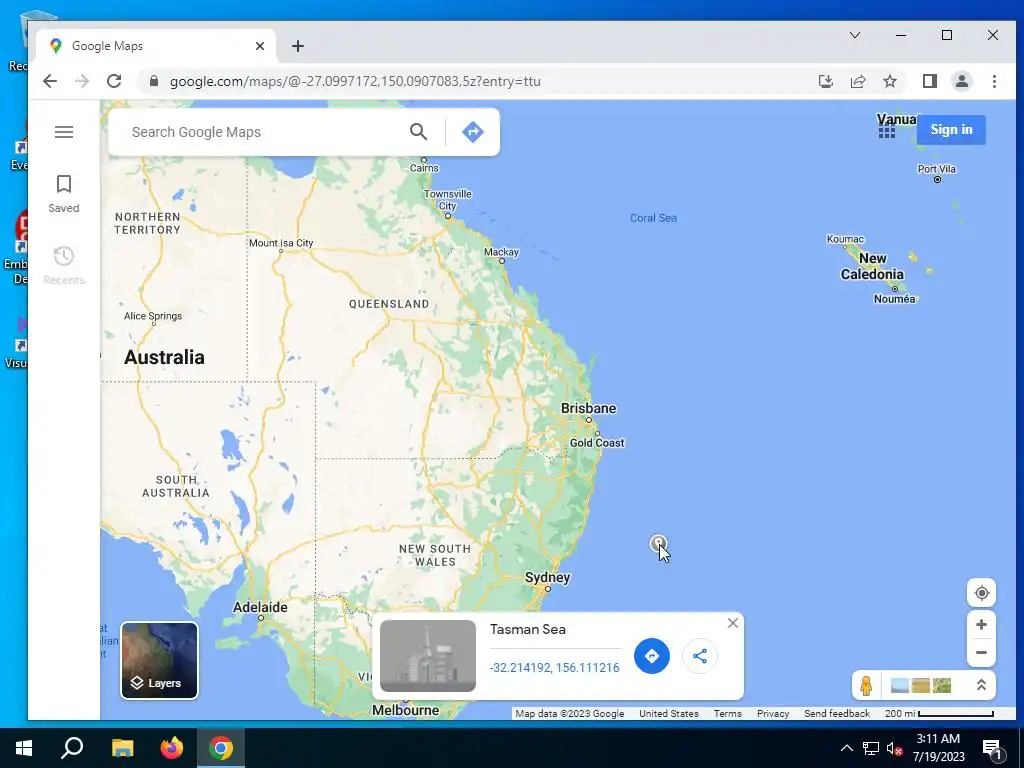Image resolution: width=1024 pixels, height=768 pixels.
Task: Toggle the 200 mi scale bar units
Action: pos(939,714)
